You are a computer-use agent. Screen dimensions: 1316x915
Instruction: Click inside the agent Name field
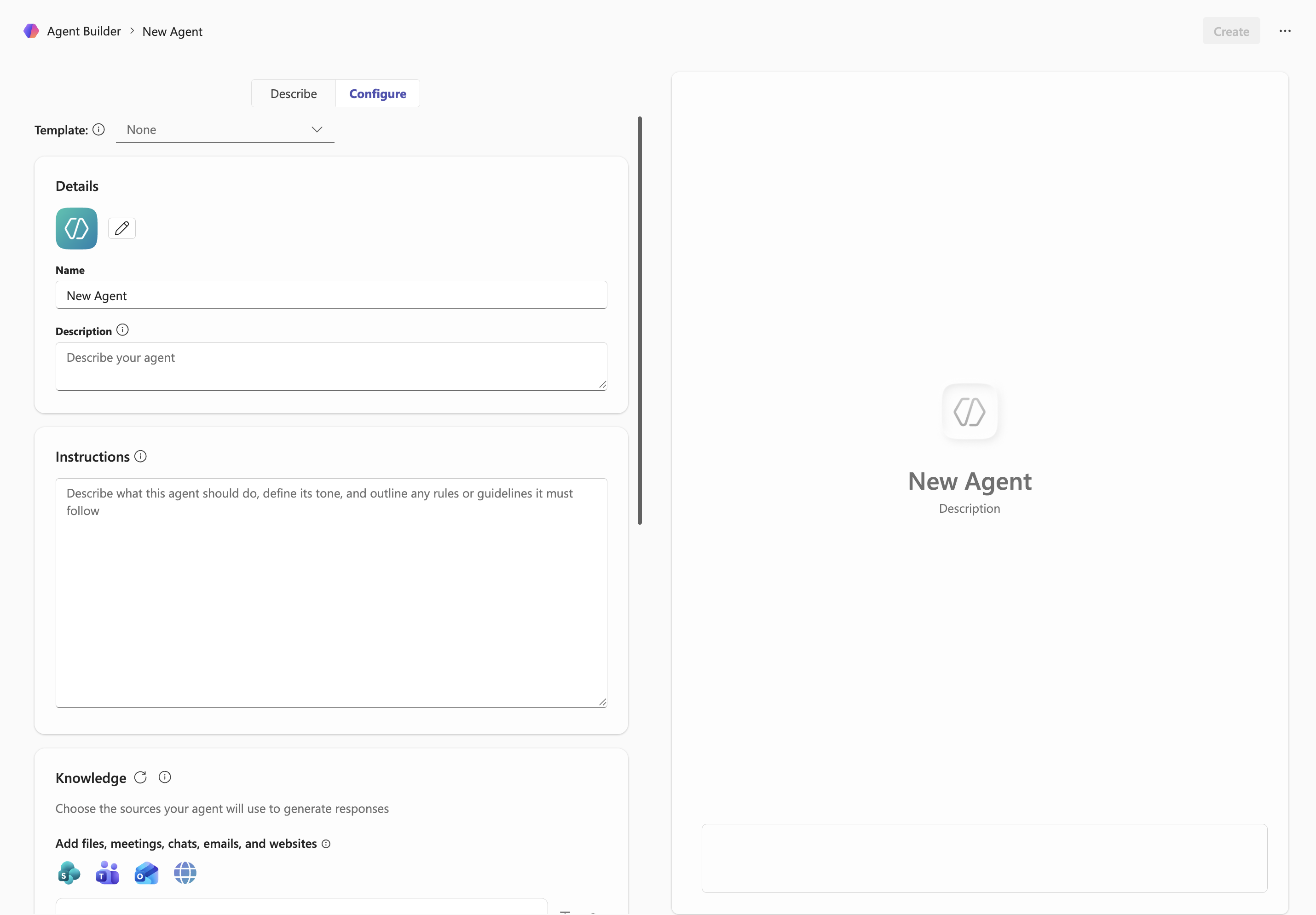pos(331,295)
